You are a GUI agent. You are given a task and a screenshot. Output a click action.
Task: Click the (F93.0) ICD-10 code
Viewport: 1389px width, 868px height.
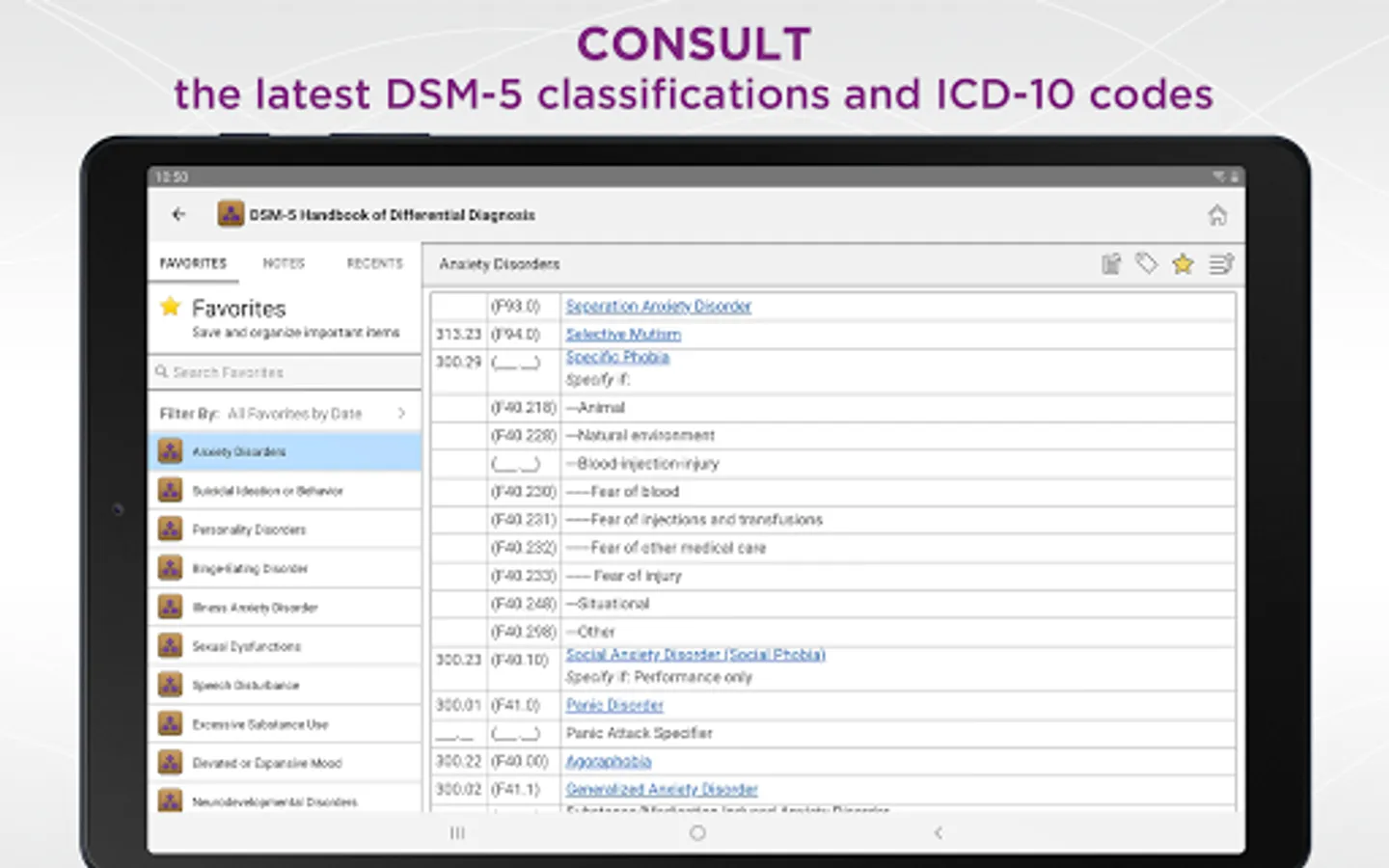tap(516, 306)
